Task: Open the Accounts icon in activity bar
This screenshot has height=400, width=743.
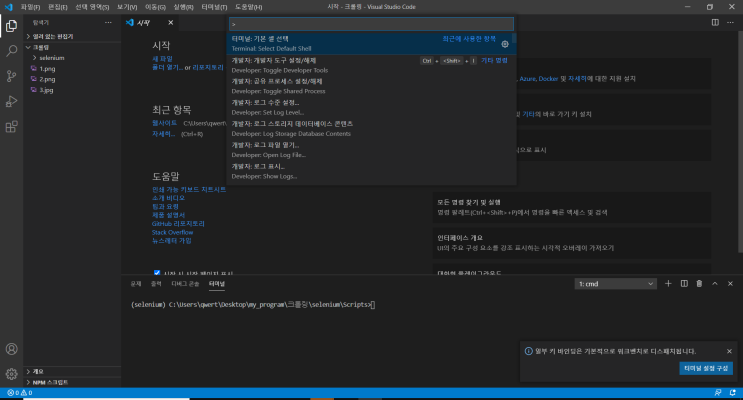Action: click(x=11, y=349)
